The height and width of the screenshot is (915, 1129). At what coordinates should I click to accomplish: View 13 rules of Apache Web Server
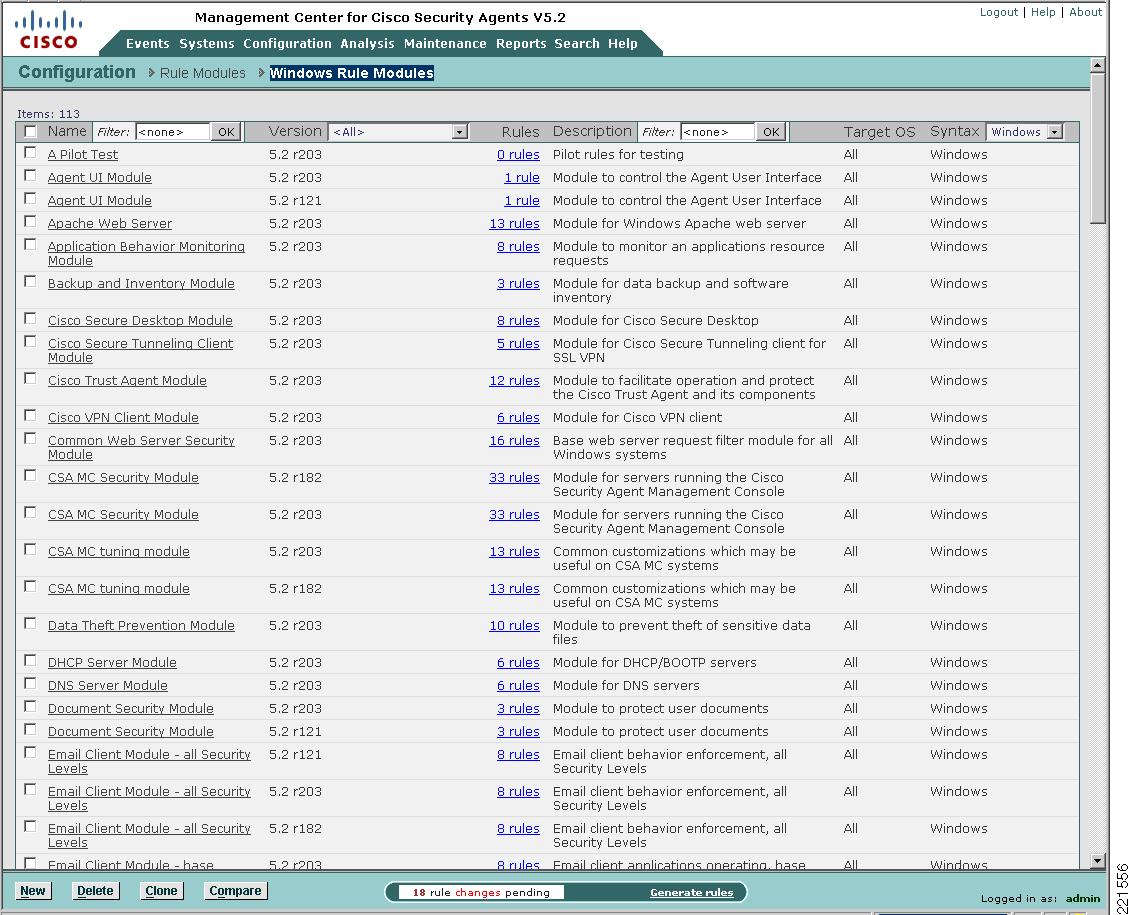514,224
